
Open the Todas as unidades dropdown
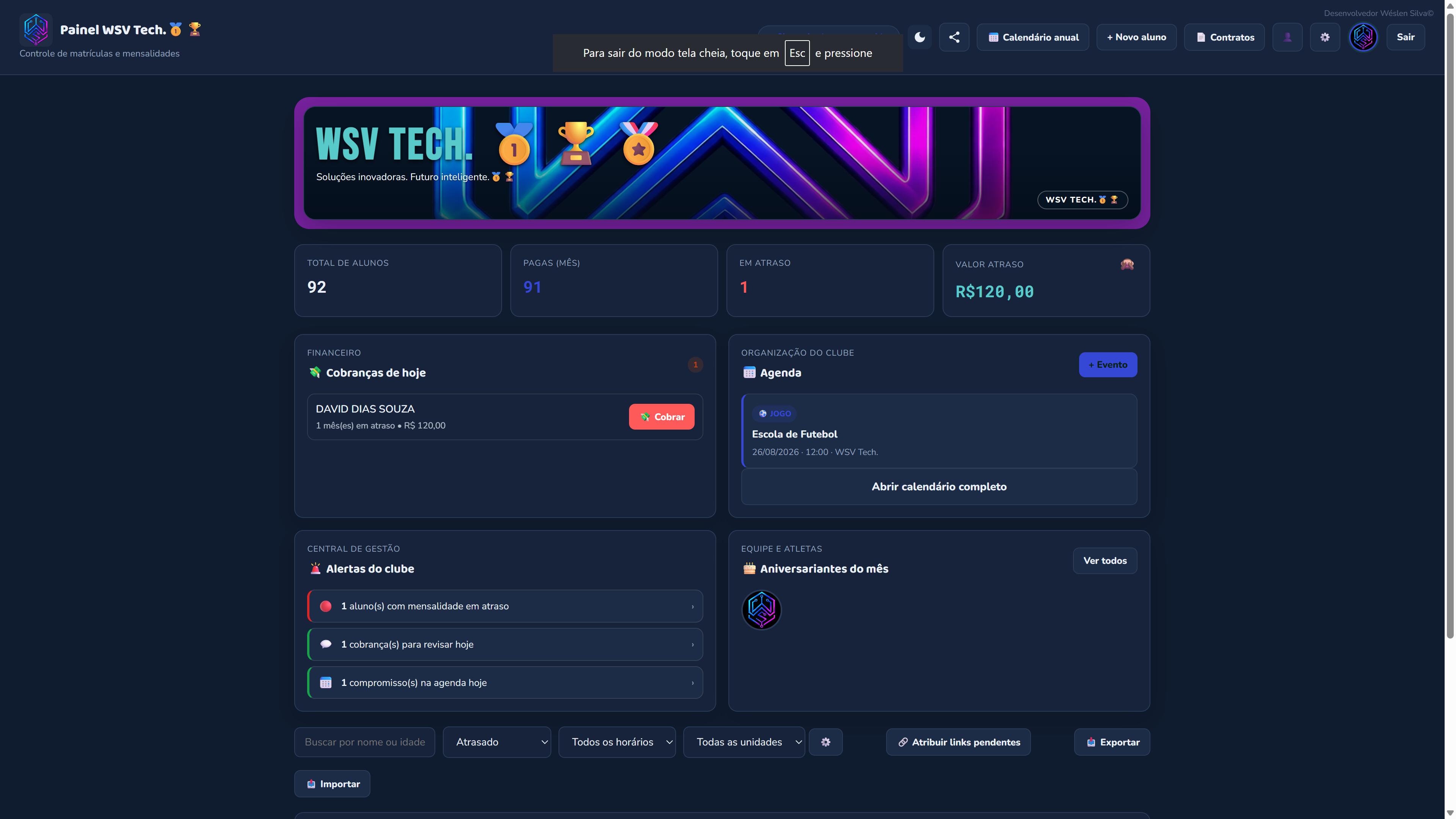pyautogui.click(x=744, y=742)
